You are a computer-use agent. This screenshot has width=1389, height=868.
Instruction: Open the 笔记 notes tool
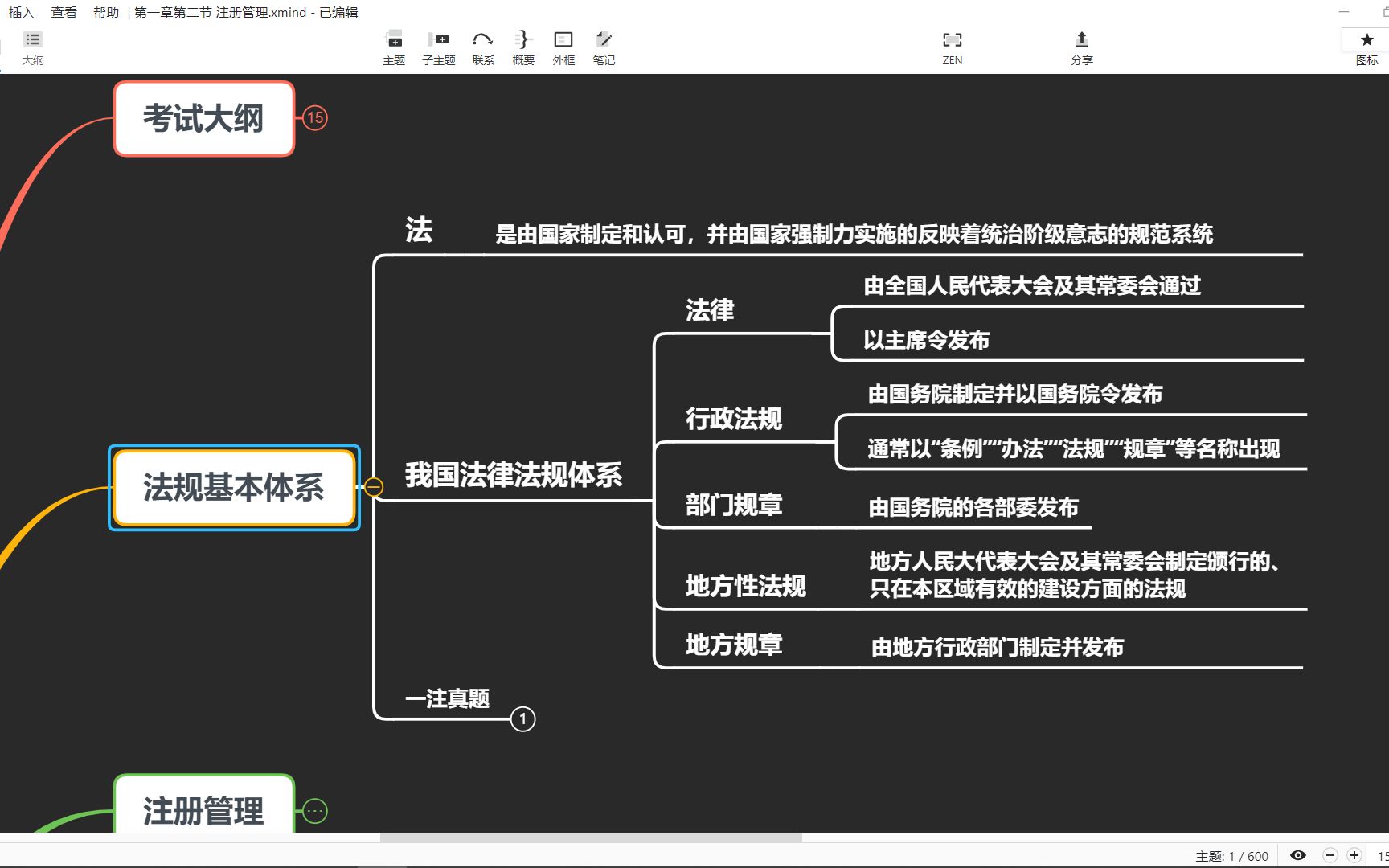pos(604,47)
